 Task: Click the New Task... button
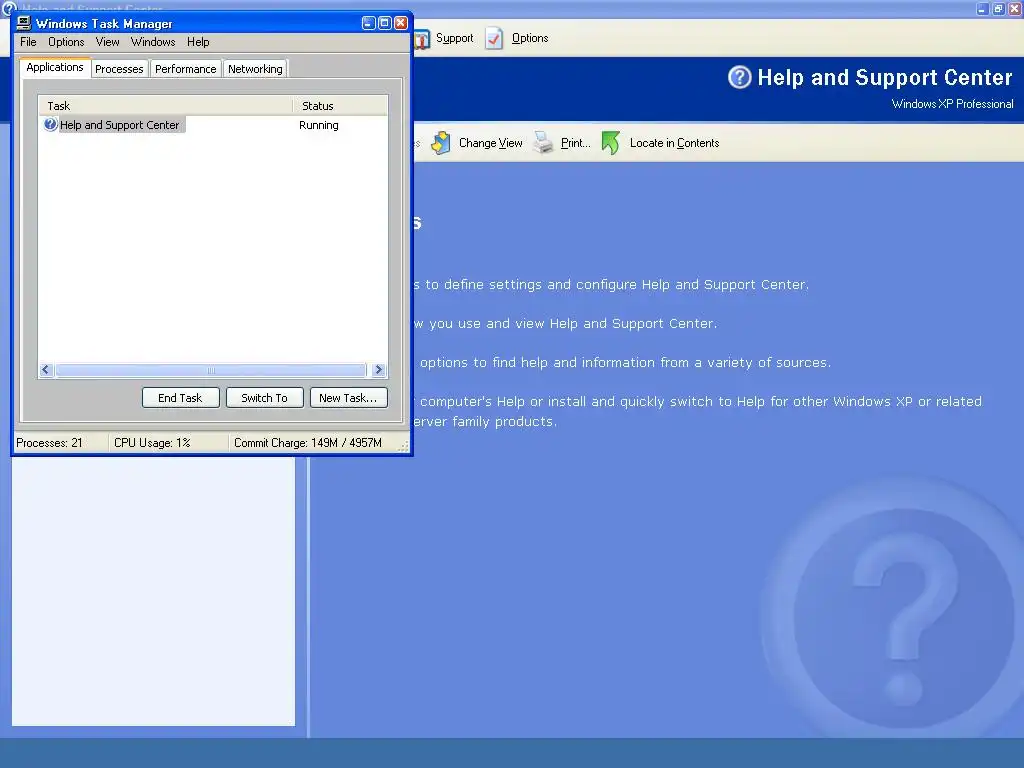[x=348, y=398]
